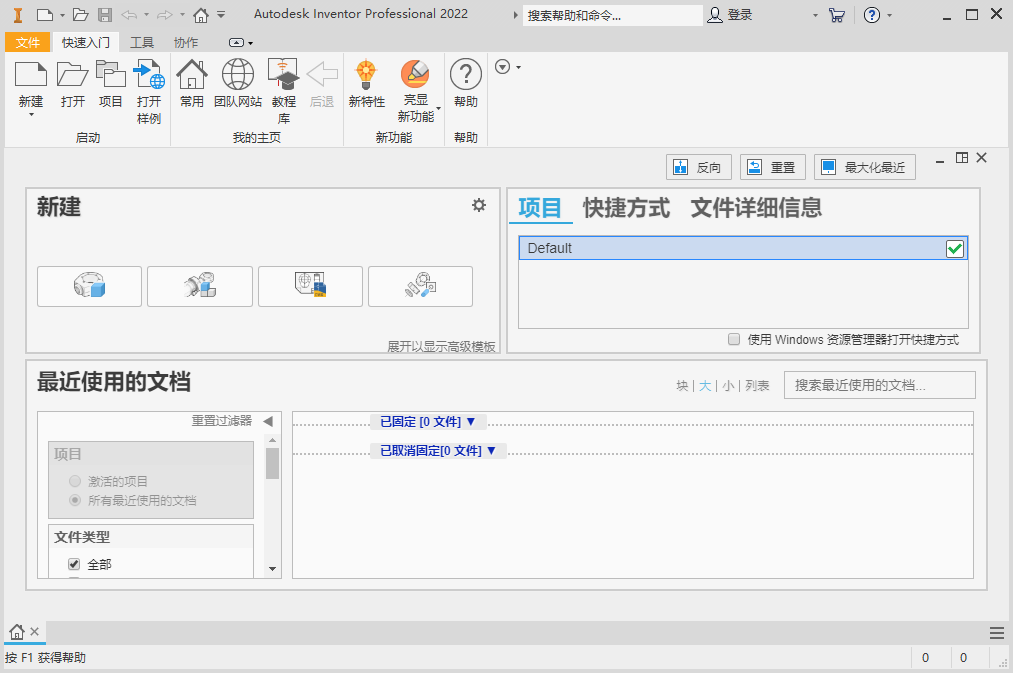Image resolution: width=1013 pixels, height=673 pixels.
Task: Click the 最大化最近 button
Action: pos(864,168)
